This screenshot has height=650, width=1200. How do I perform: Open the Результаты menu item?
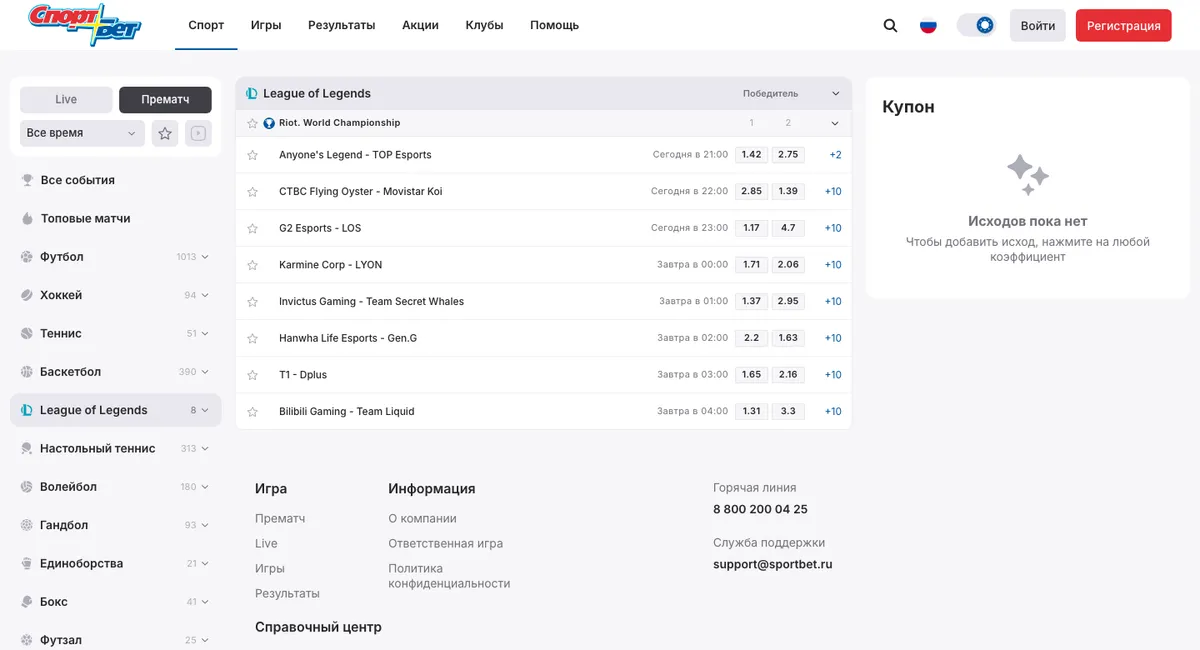341,25
